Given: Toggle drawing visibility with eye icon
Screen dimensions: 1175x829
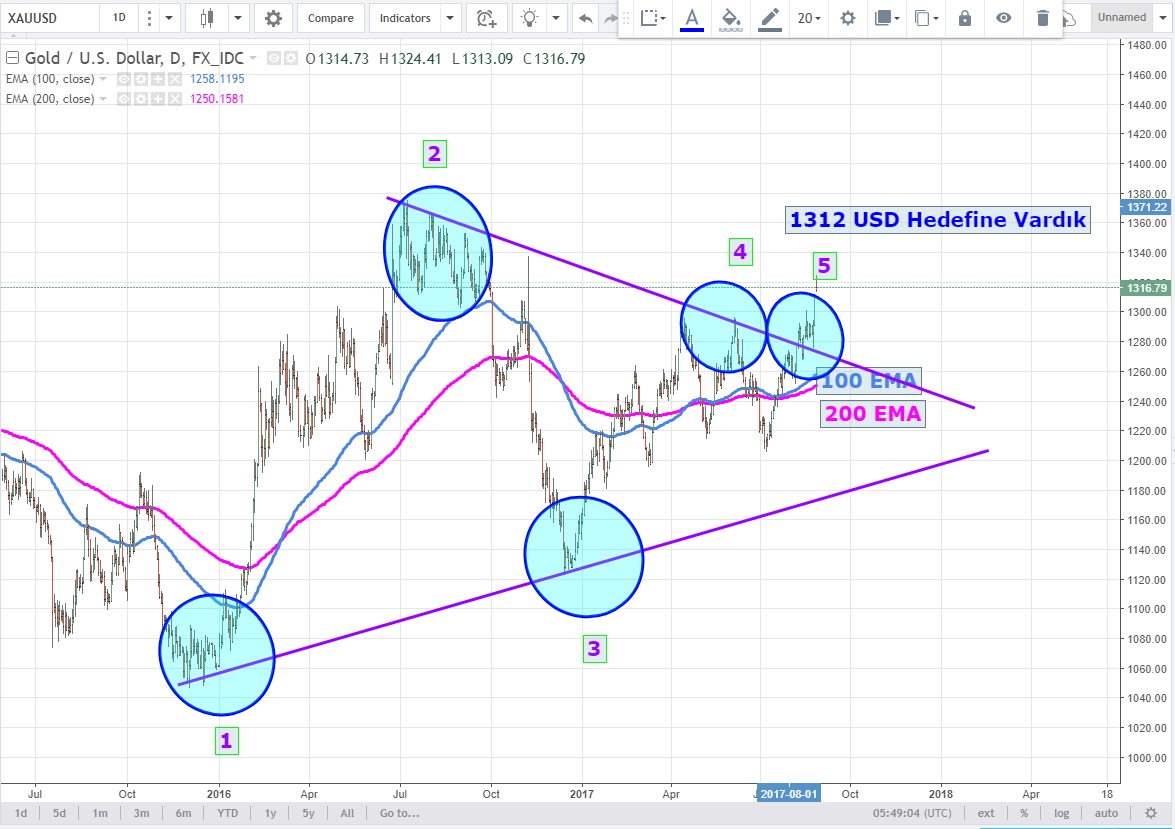Looking at the screenshot, I should point(1003,18).
